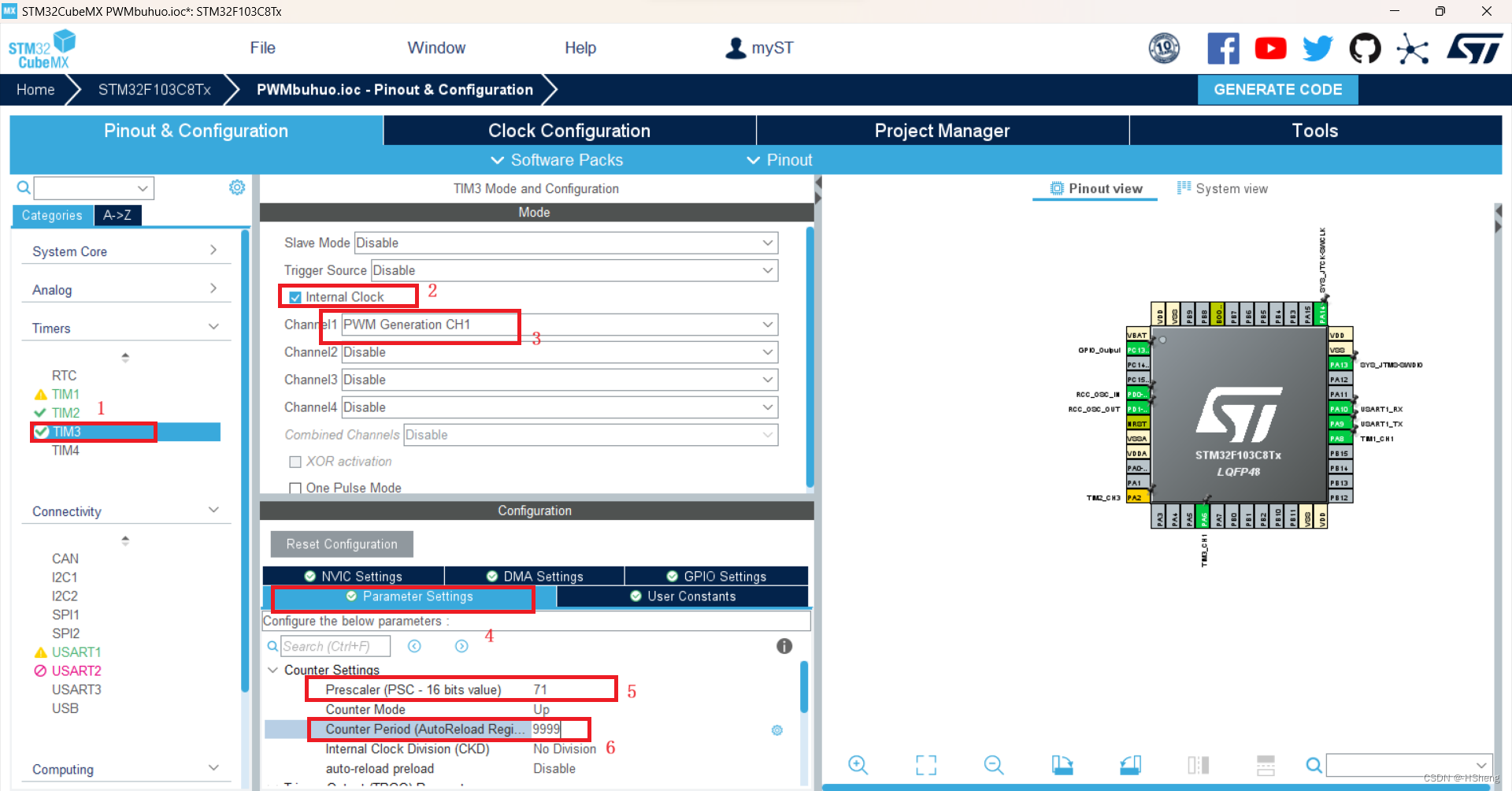Open the Window menu
This screenshot has height=791, width=1512.
[x=436, y=48]
